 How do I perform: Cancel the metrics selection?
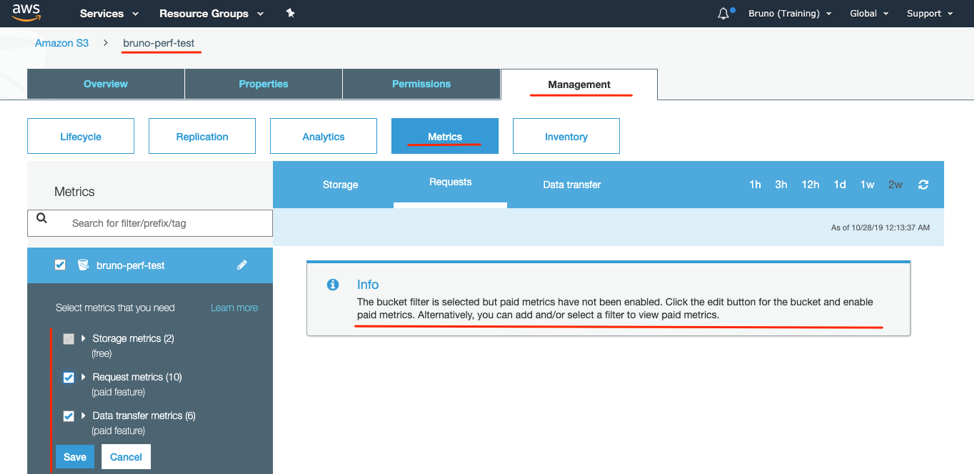(x=126, y=457)
